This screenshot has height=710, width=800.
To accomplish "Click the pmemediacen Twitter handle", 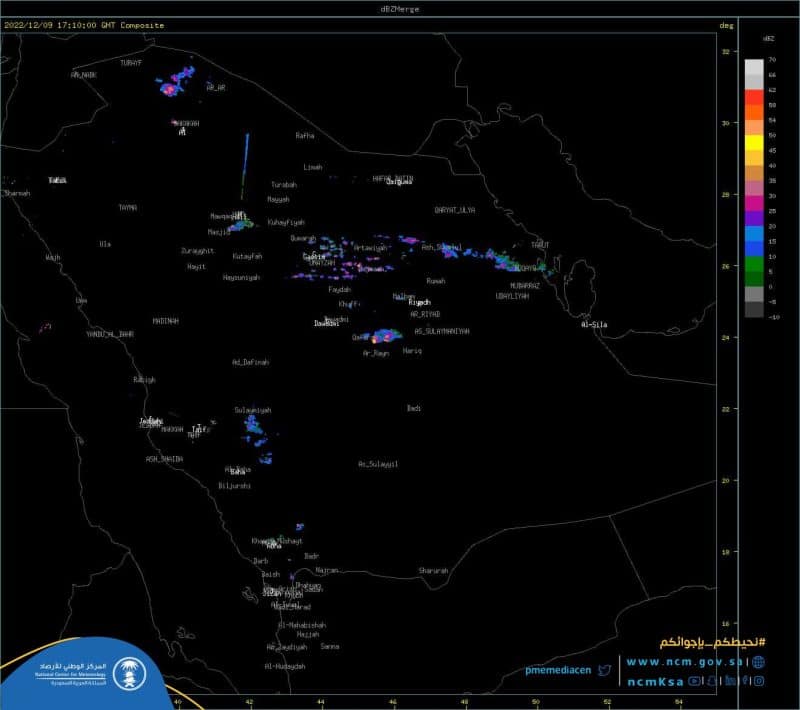I will [558, 670].
